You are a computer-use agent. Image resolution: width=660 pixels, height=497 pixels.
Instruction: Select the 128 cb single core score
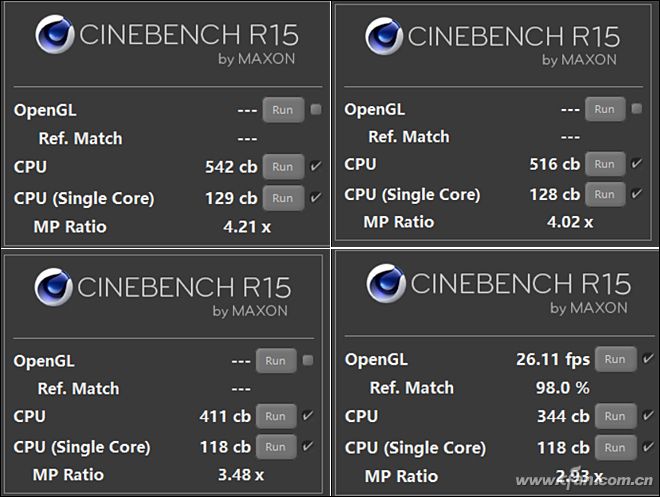[555, 194]
